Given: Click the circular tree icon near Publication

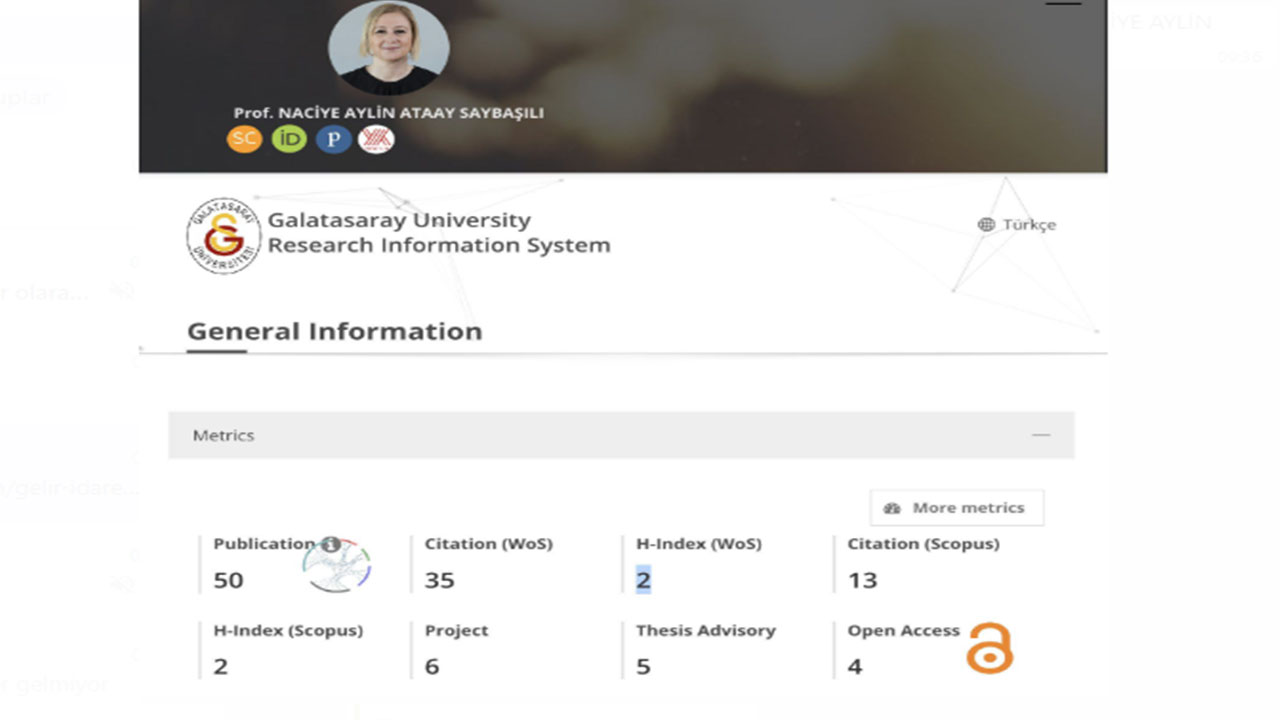Looking at the screenshot, I should [x=338, y=568].
